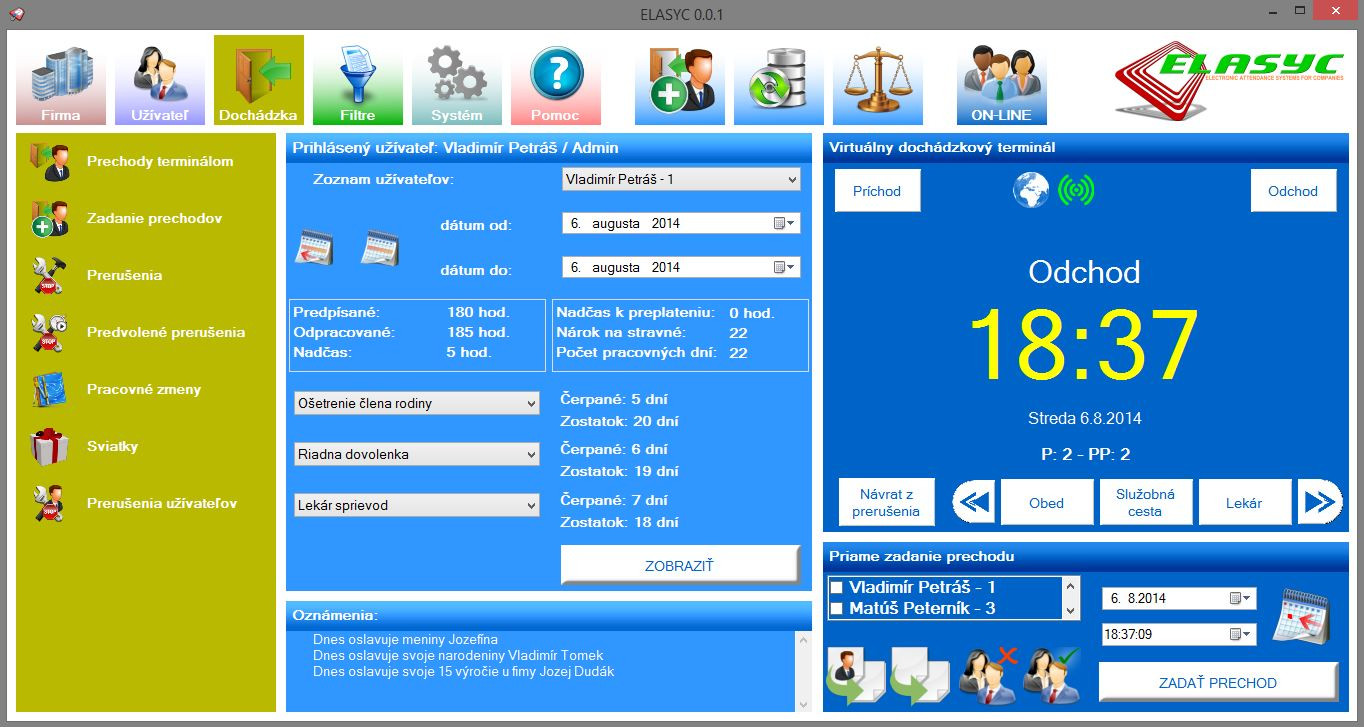Image resolution: width=1364 pixels, height=727 pixels.
Task: Click the balance scales icon
Action: click(878, 81)
